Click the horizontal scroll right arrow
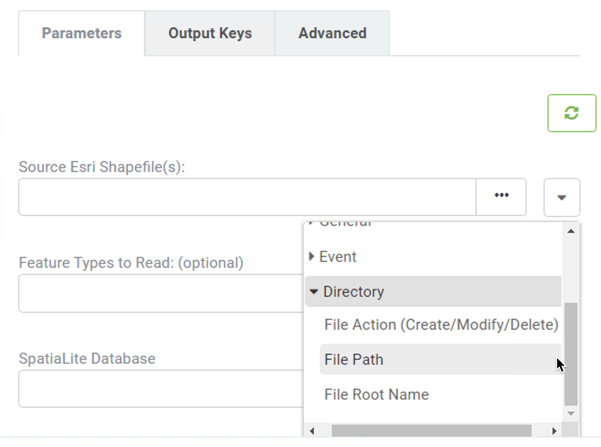The height and width of the screenshot is (447, 601). click(x=554, y=431)
